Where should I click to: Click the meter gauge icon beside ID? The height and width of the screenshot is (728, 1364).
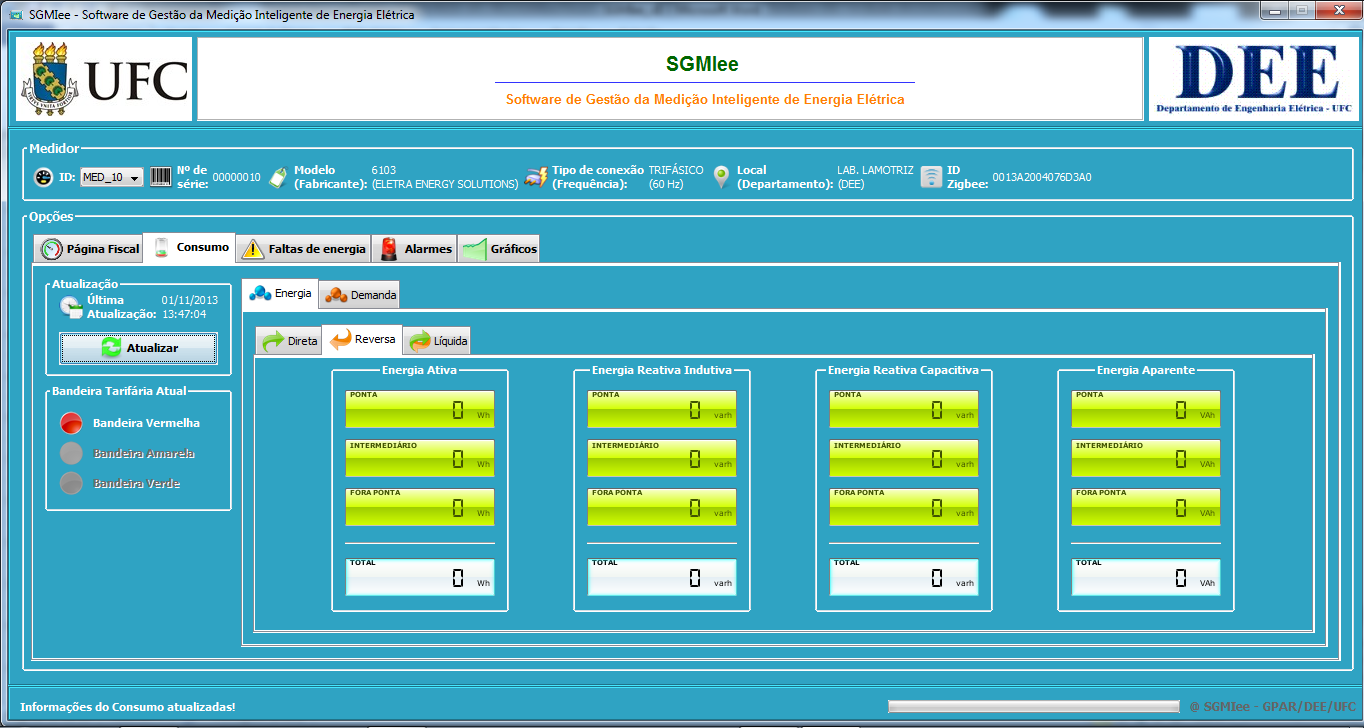pyautogui.click(x=43, y=177)
